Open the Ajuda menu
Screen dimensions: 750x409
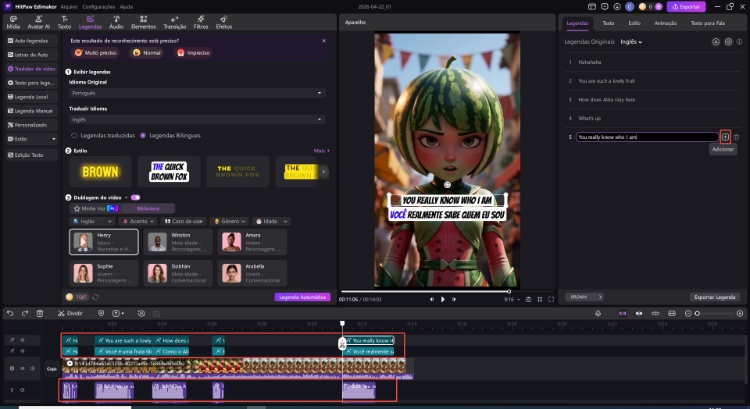pyautogui.click(x=126, y=7)
